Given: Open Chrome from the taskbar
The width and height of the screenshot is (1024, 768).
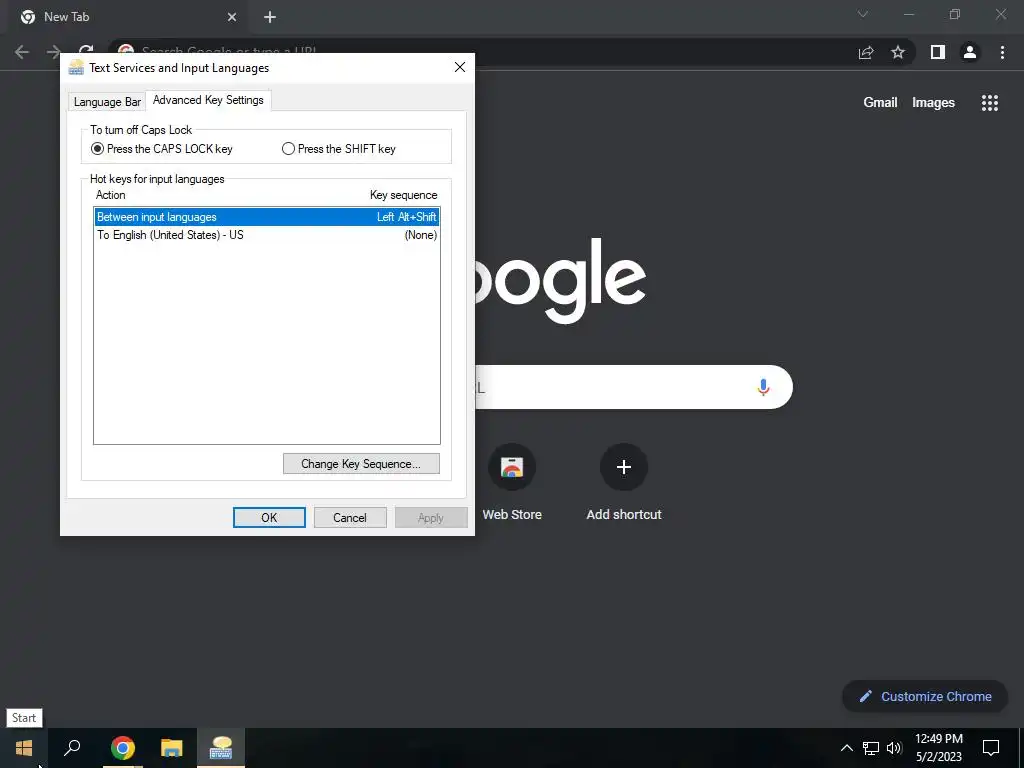Looking at the screenshot, I should click(x=122, y=748).
